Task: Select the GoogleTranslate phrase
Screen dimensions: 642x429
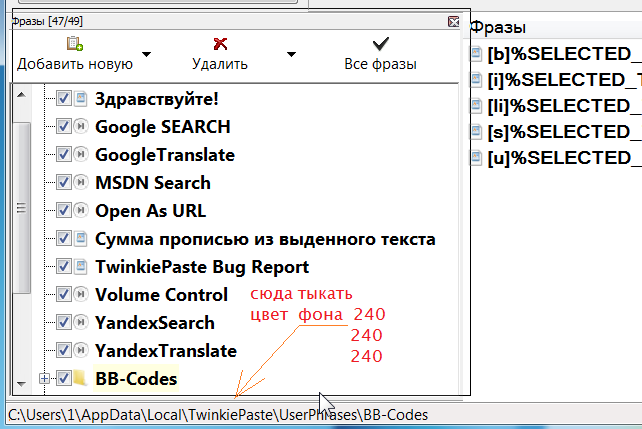Action: 165,154
